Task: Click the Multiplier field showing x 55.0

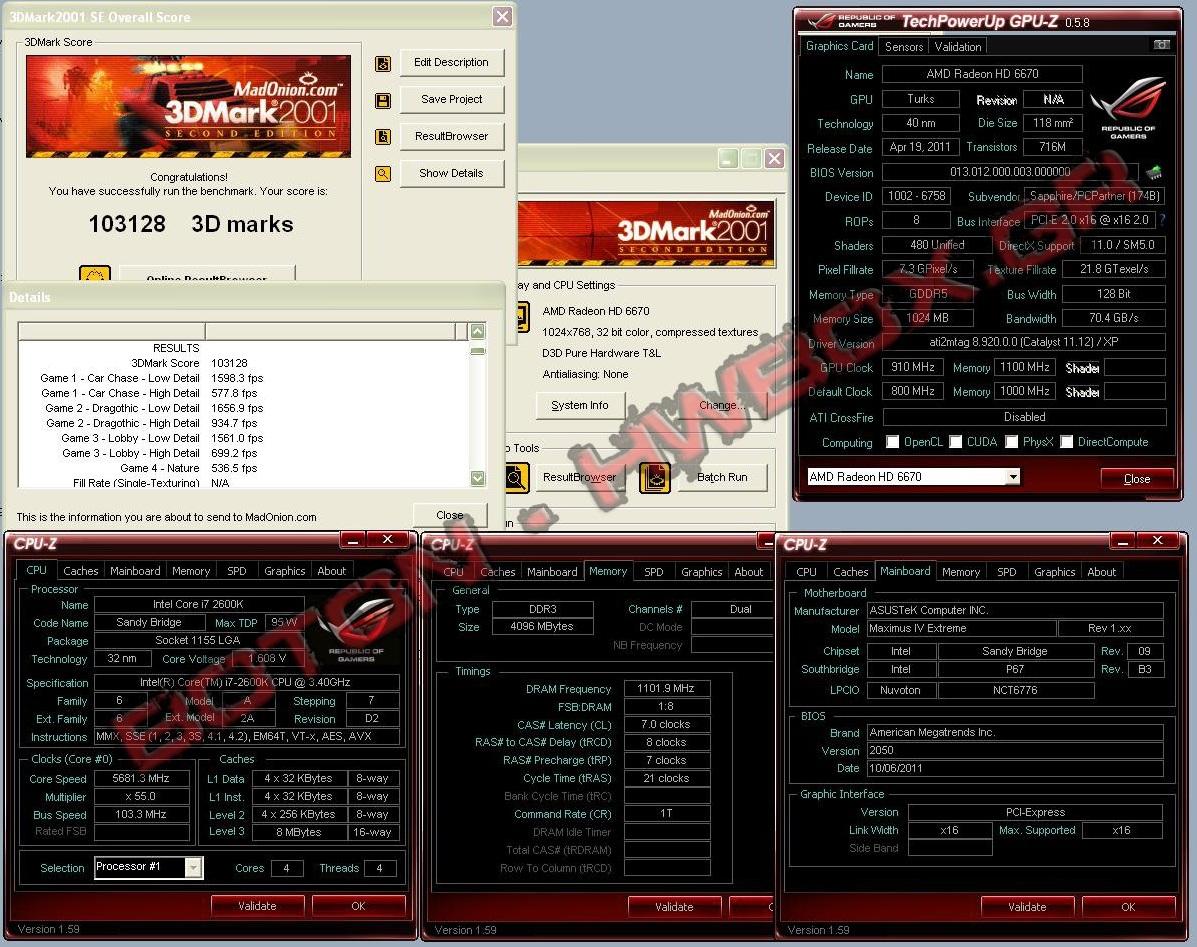Action: (x=140, y=796)
